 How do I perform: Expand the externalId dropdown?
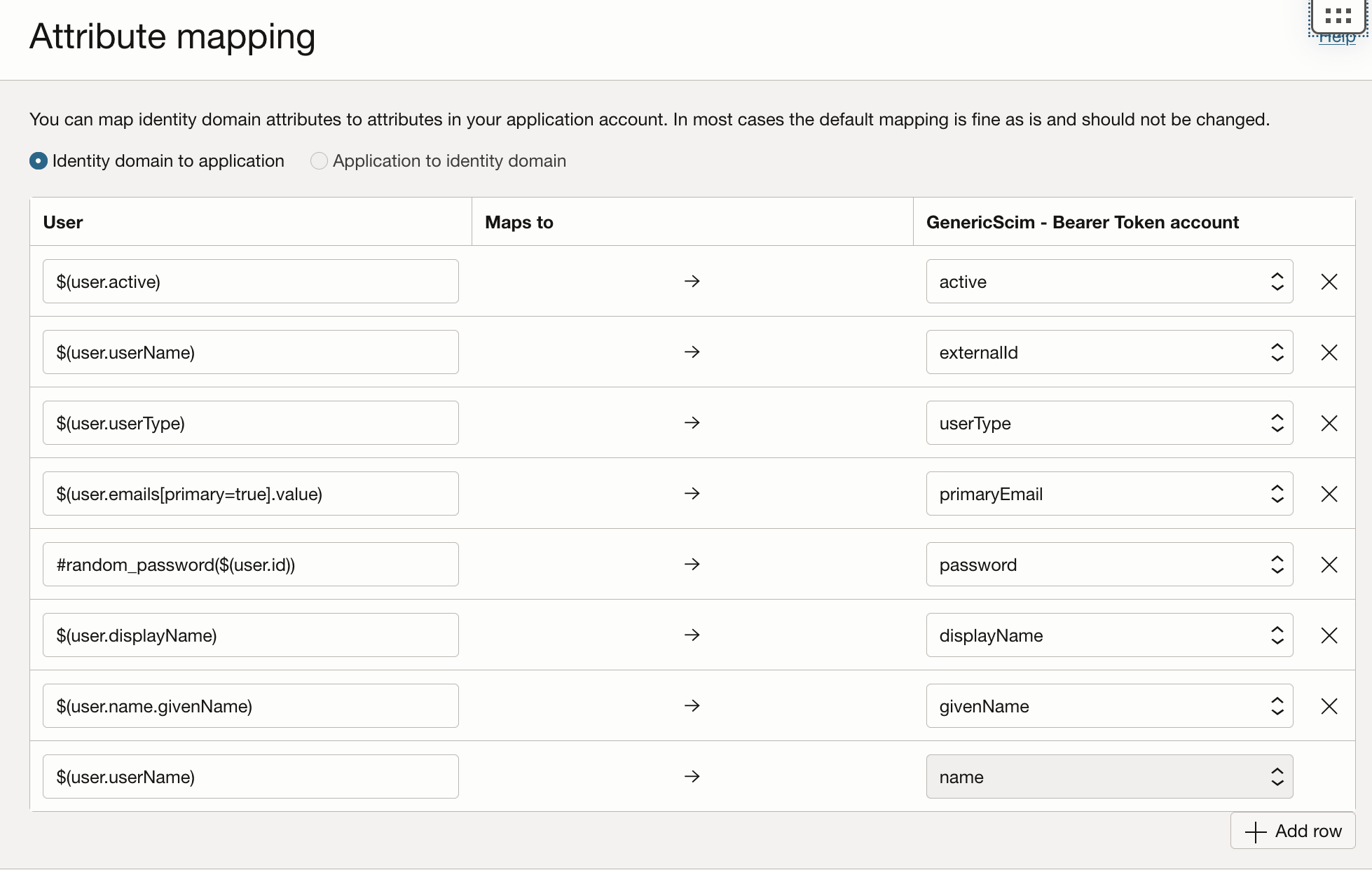1109,352
